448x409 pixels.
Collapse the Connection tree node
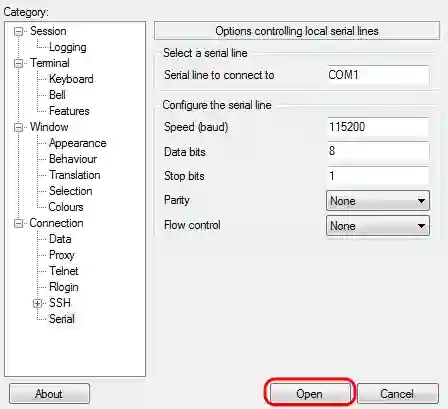click(x=19, y=223)
